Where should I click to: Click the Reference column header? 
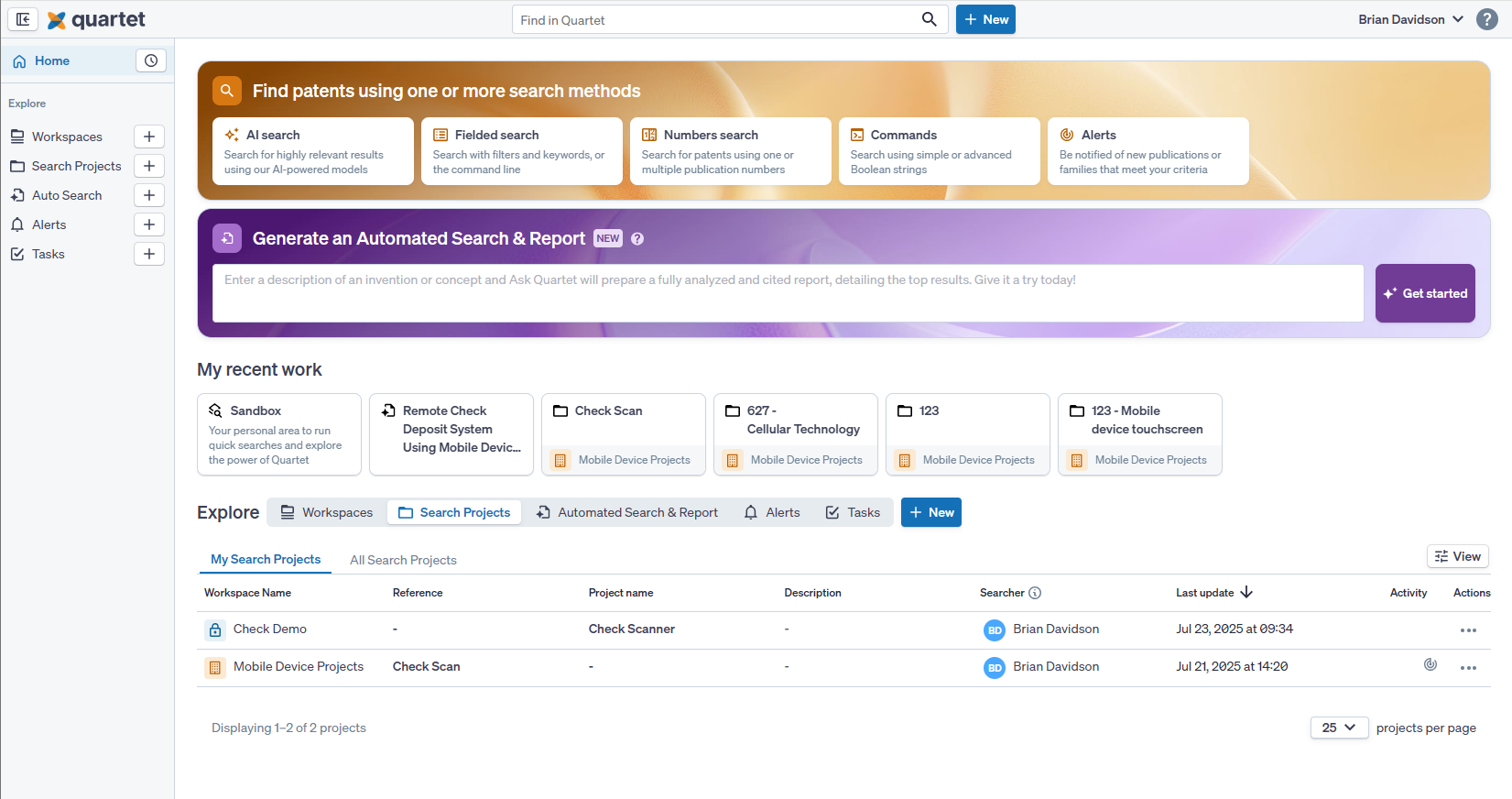(x=418, y=593)
